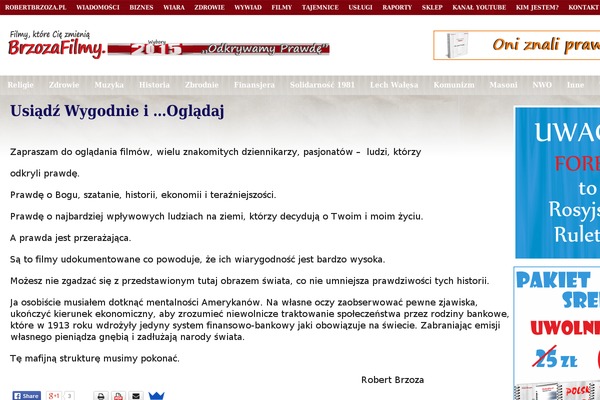Click the line 'A prawda jest przerażająca.'
This screenshot has height=400, width=600.
(x=70, y=238)
